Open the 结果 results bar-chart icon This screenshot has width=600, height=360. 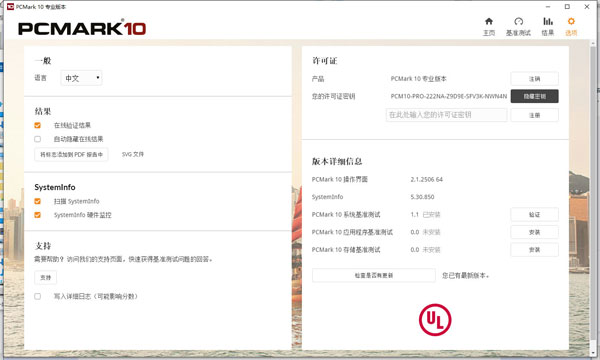tap(548, 26)
